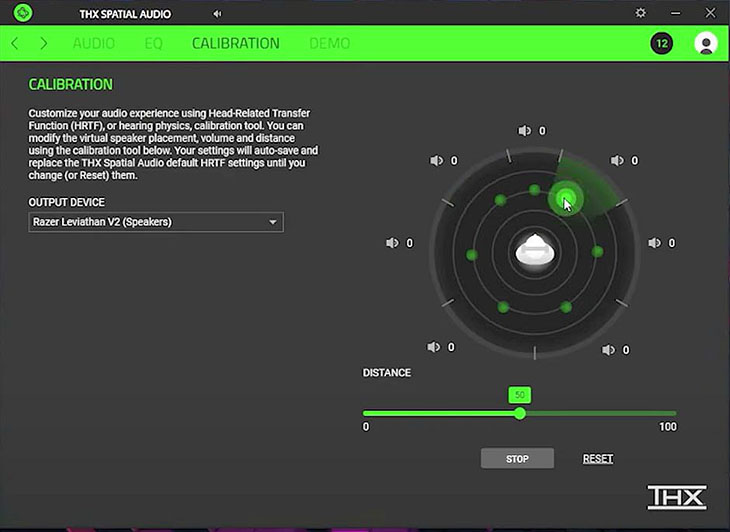Select the CALIBRATION tab

[x=236, y=43]
